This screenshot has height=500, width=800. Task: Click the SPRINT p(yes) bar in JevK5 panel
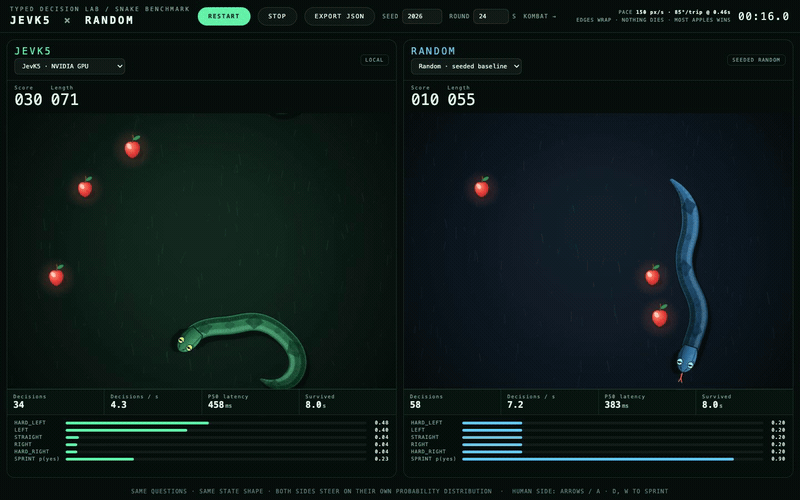tap(216, 459)
